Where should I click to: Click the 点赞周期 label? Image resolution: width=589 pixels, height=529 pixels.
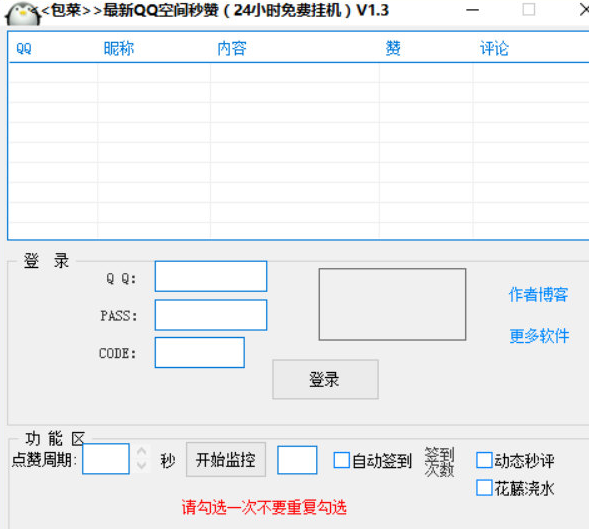pos(44,459)
